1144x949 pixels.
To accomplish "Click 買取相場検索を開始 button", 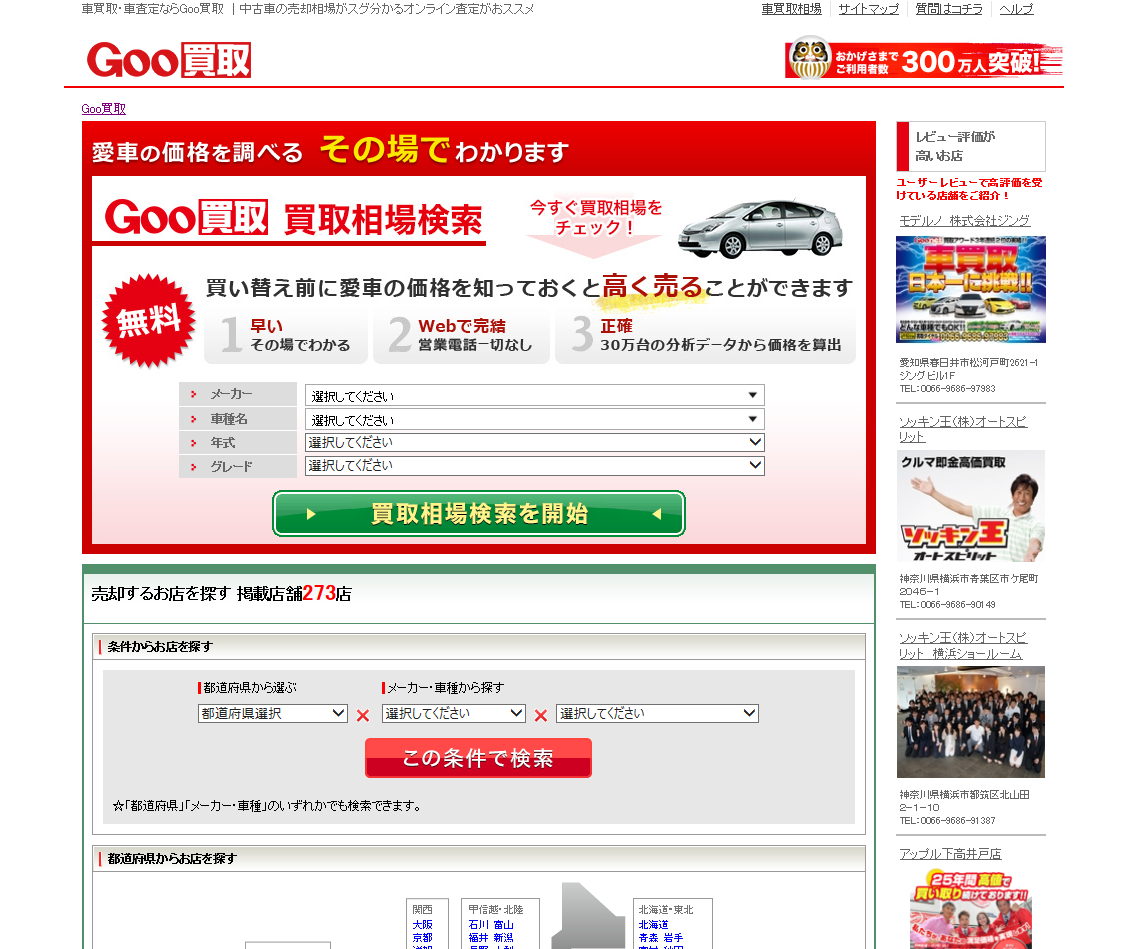I will (479, 514).
